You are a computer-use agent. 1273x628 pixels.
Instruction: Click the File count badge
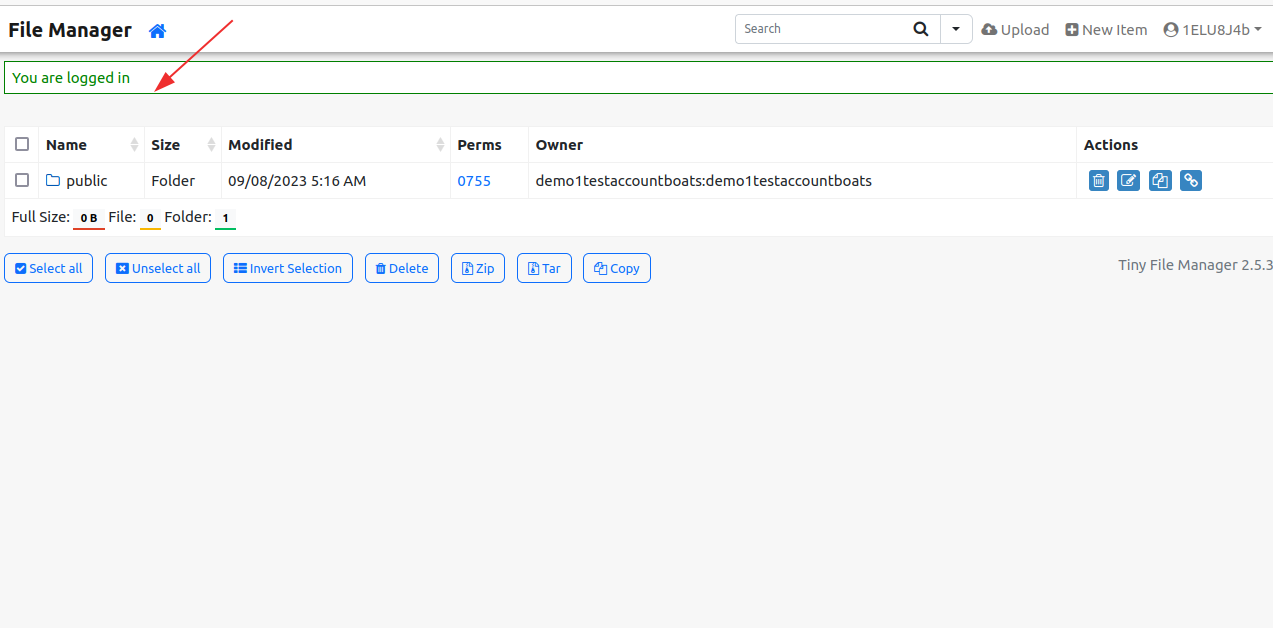(150, 218)
